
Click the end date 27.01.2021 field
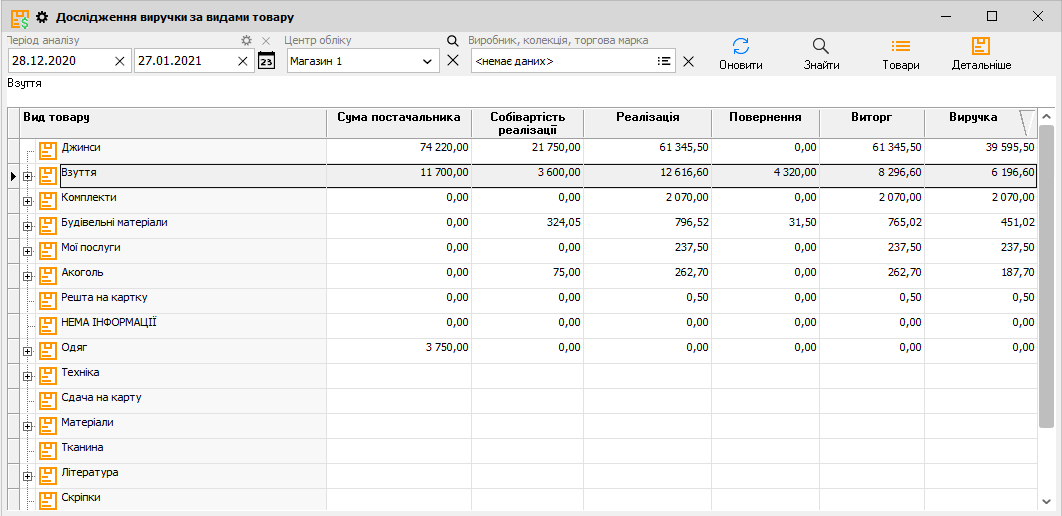coord(183,61)
